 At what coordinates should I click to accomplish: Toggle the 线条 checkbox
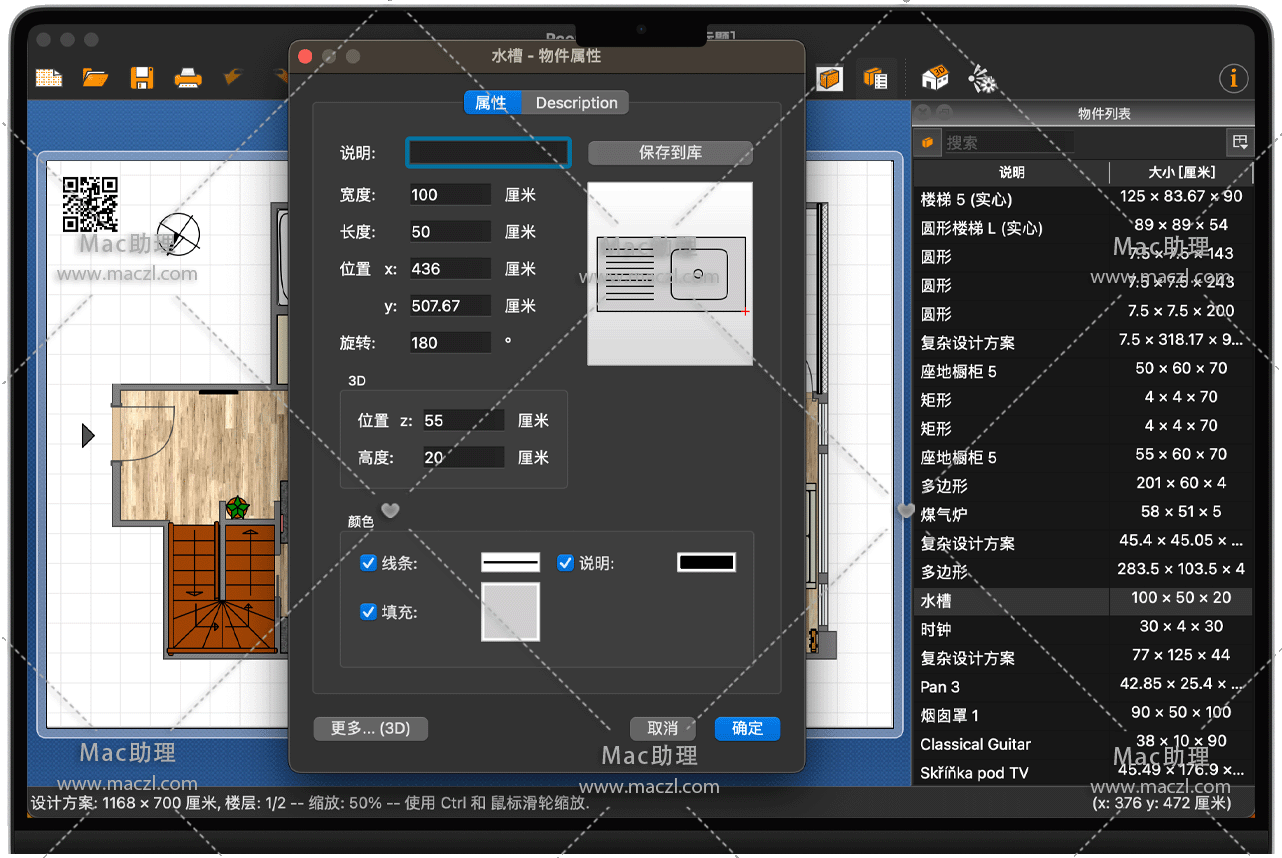click(x=368, y=563)
